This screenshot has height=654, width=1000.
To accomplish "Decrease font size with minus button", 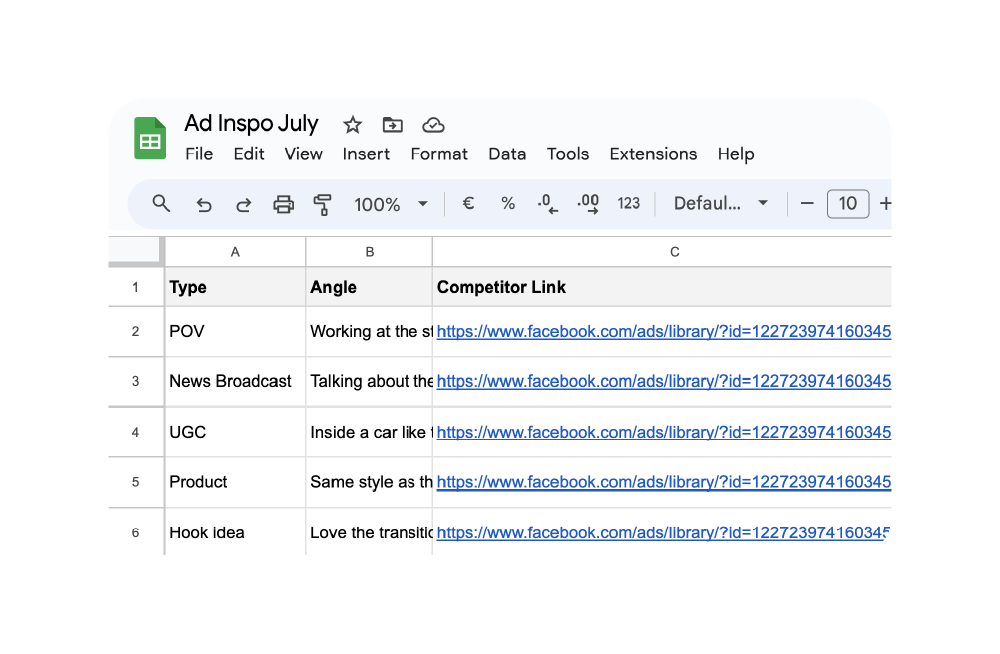I will point(807,204).
